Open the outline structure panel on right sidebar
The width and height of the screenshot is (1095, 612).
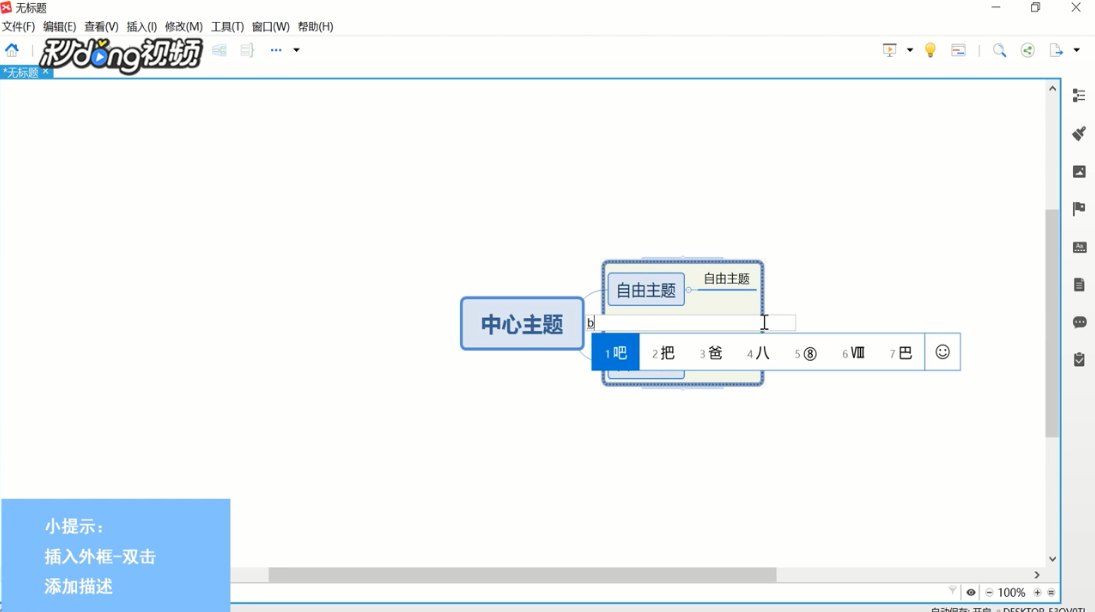pyautogui.click(x=1079, y=95)
